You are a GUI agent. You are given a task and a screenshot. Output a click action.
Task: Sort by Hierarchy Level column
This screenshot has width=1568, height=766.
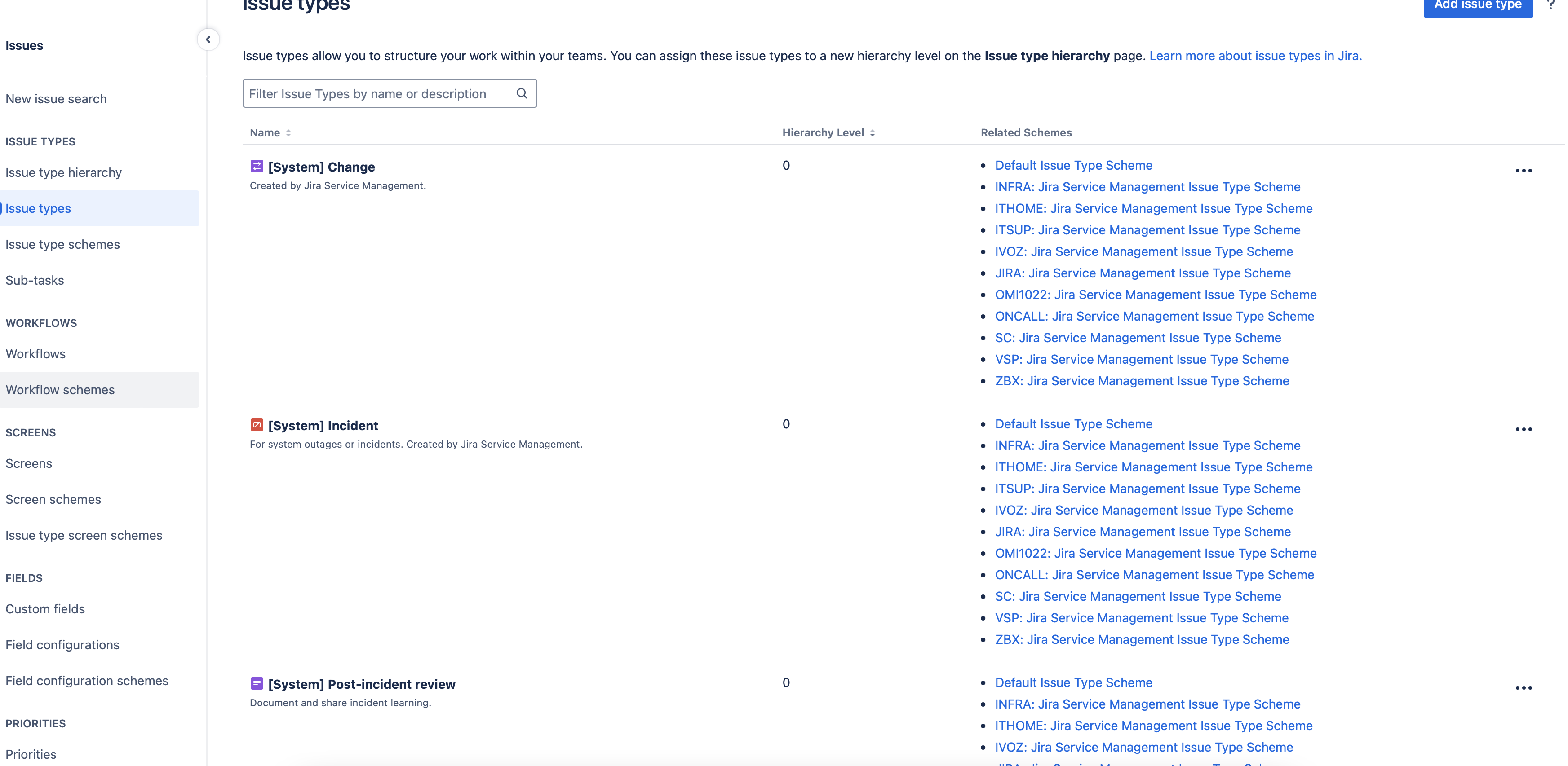pos(828,132)
